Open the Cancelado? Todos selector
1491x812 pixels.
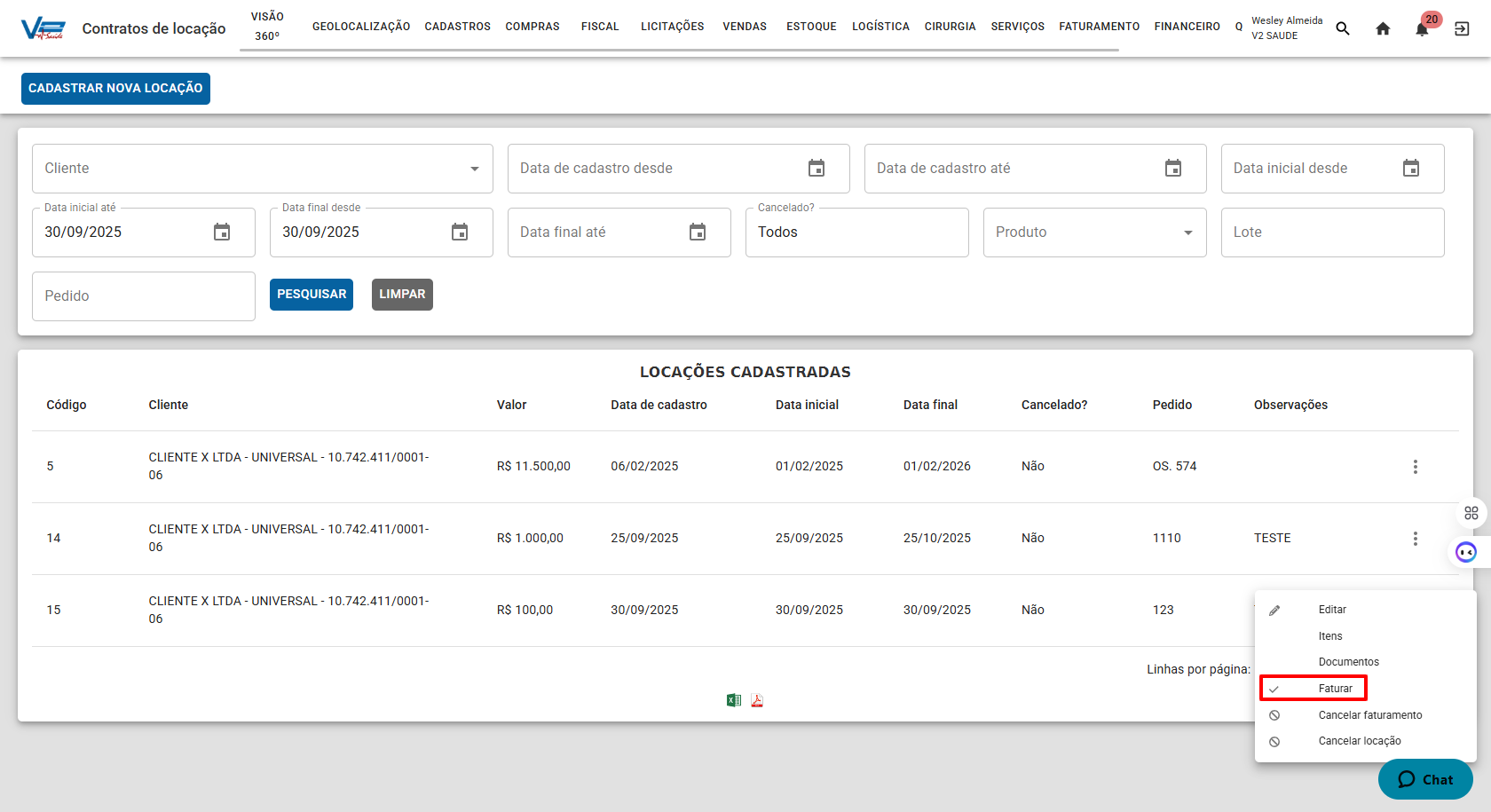point(856,233)
